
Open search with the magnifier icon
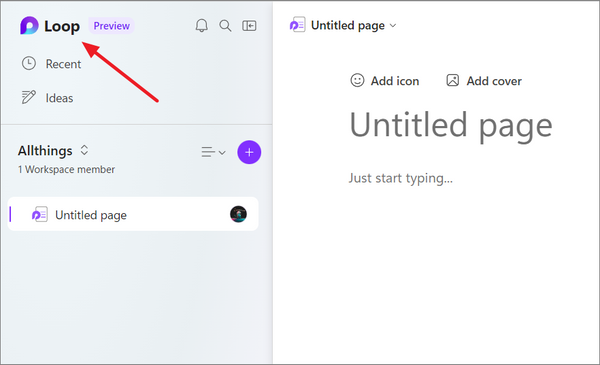pyautogui.click(x=225, y=26)
